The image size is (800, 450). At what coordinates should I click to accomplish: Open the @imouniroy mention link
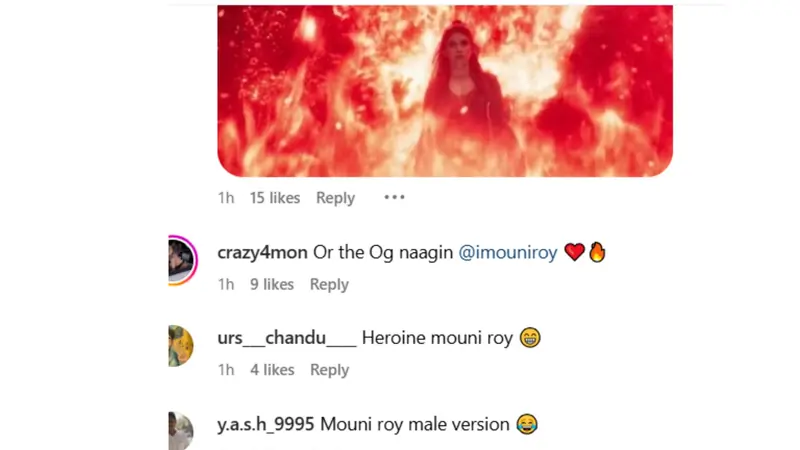click(x=508, y=253)
